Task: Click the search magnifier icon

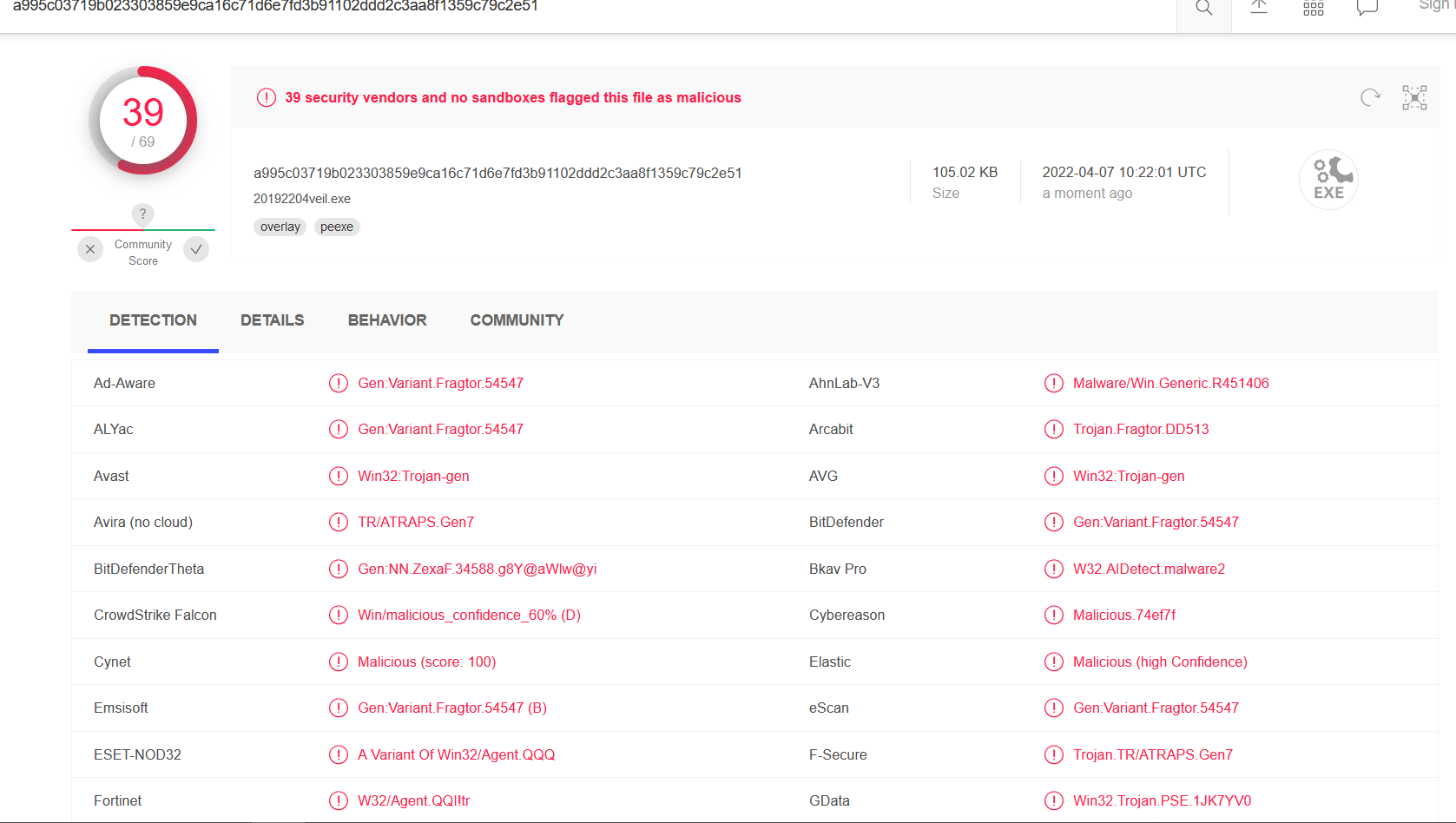Action: point(1203,9)
